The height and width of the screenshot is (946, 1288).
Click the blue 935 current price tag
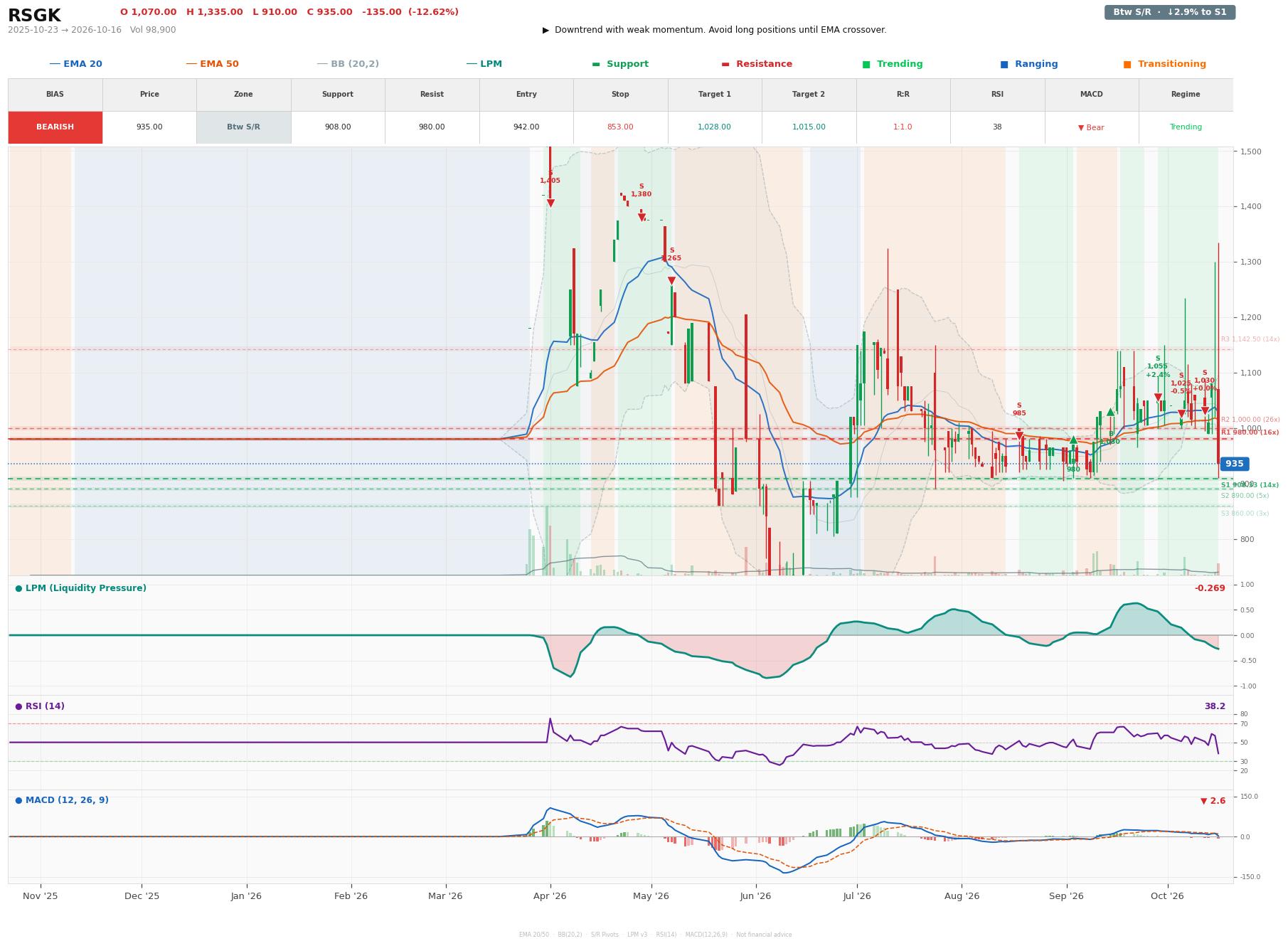click(1234, 464)
